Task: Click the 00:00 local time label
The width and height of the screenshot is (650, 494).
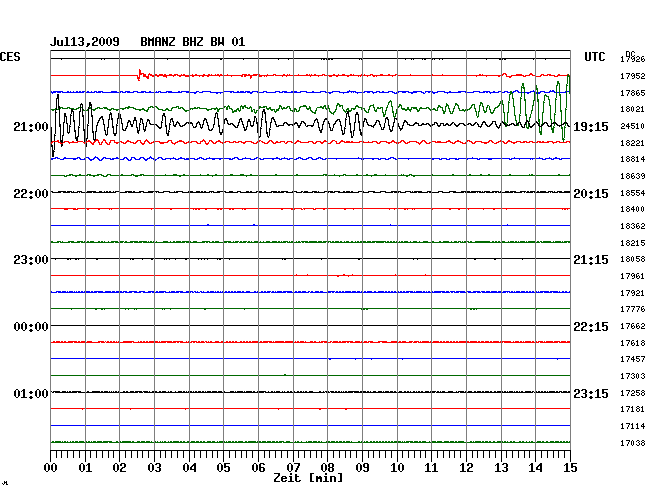Action: coord(31,327)
